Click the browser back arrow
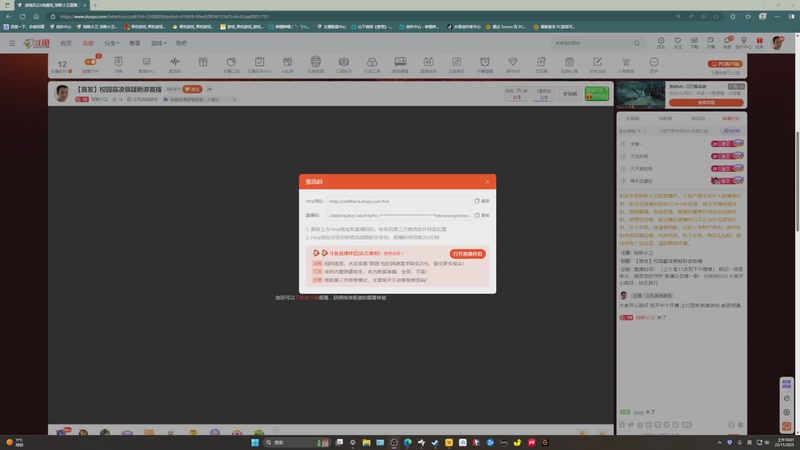The image size is (800, 450). (x=9, y=16)
